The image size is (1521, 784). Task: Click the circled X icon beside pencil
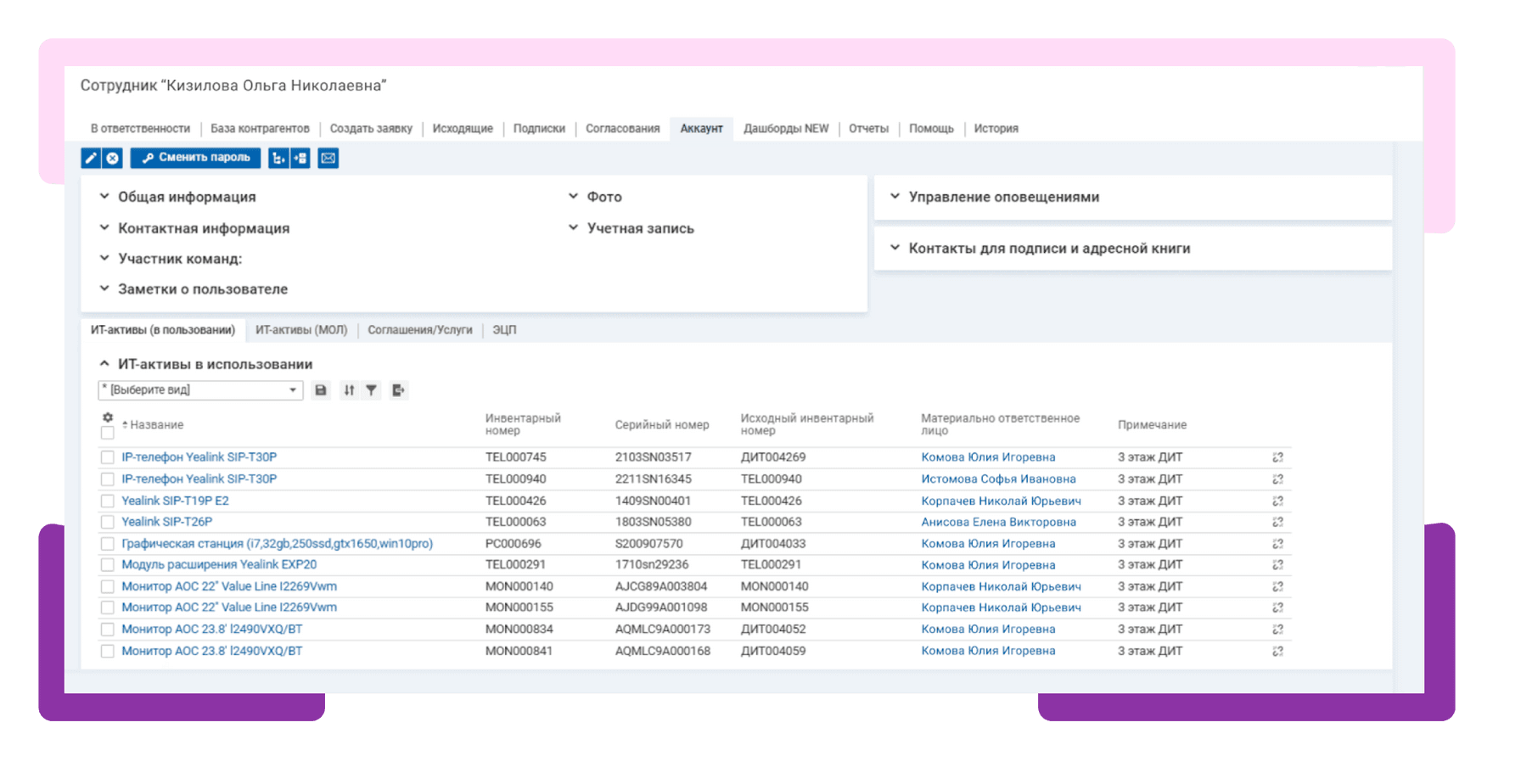[x=112, y=158]
